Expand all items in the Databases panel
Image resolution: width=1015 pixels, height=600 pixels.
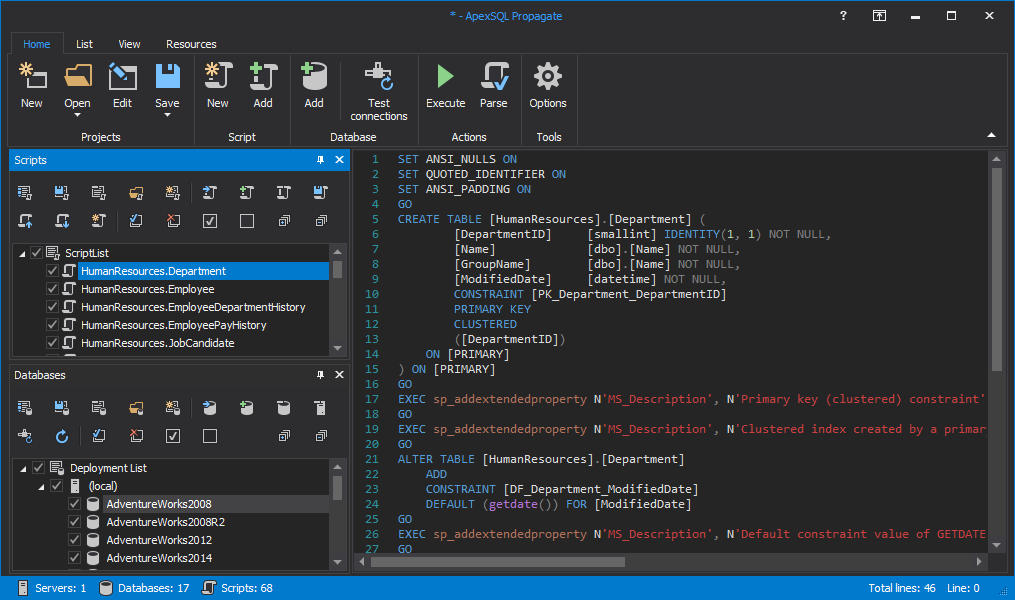point(284,436)
